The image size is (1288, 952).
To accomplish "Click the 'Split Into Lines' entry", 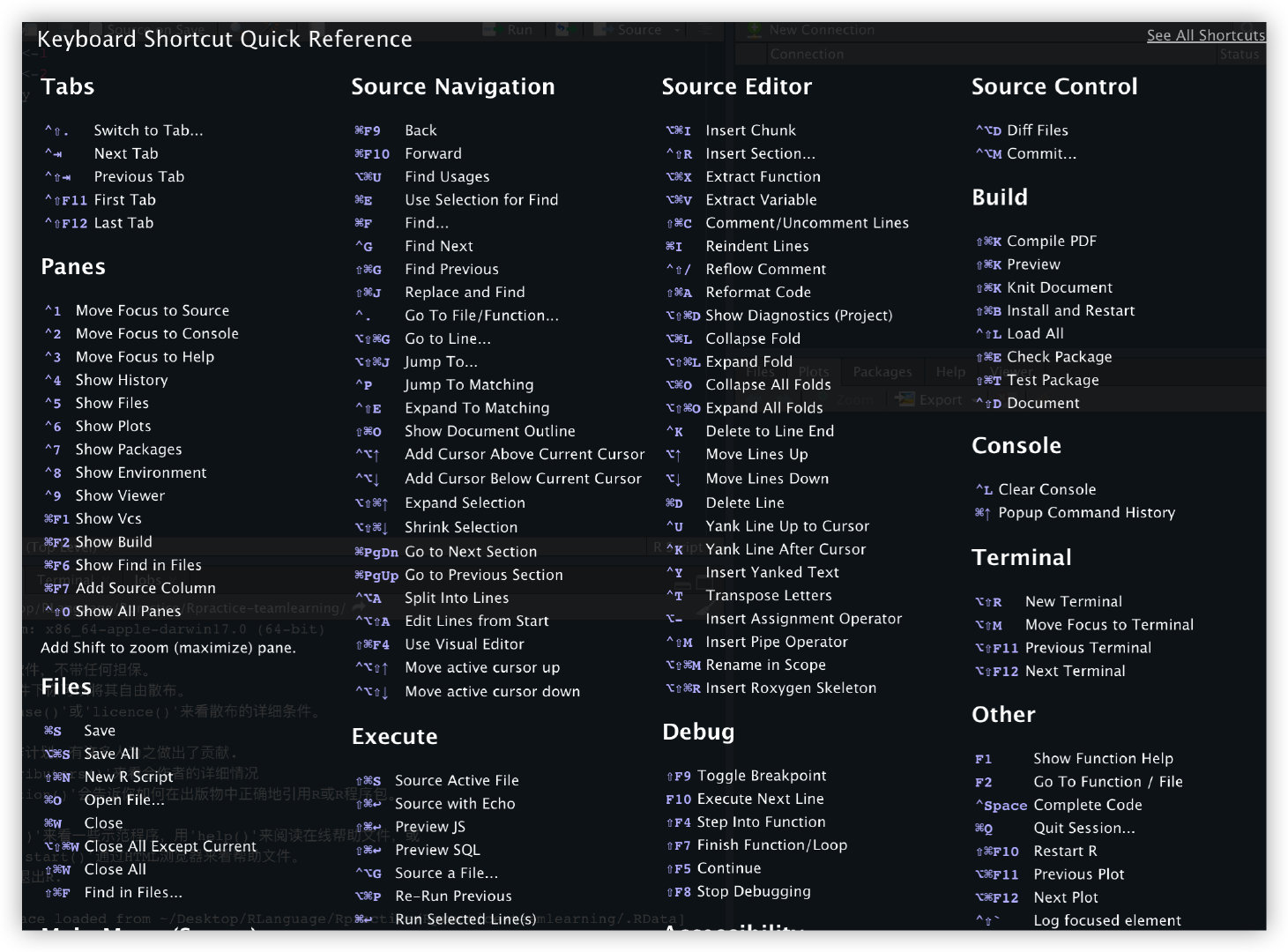I will click(431, 598).
